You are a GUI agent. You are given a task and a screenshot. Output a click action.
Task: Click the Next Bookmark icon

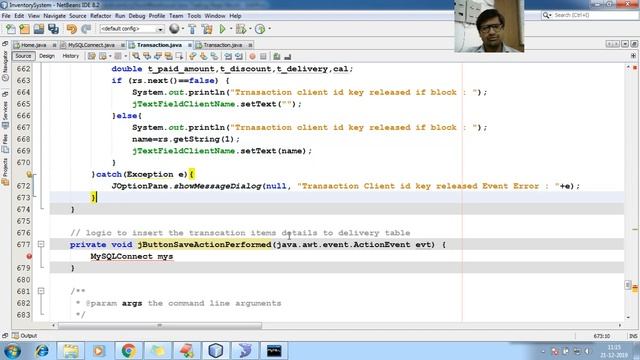coord(203,56)
